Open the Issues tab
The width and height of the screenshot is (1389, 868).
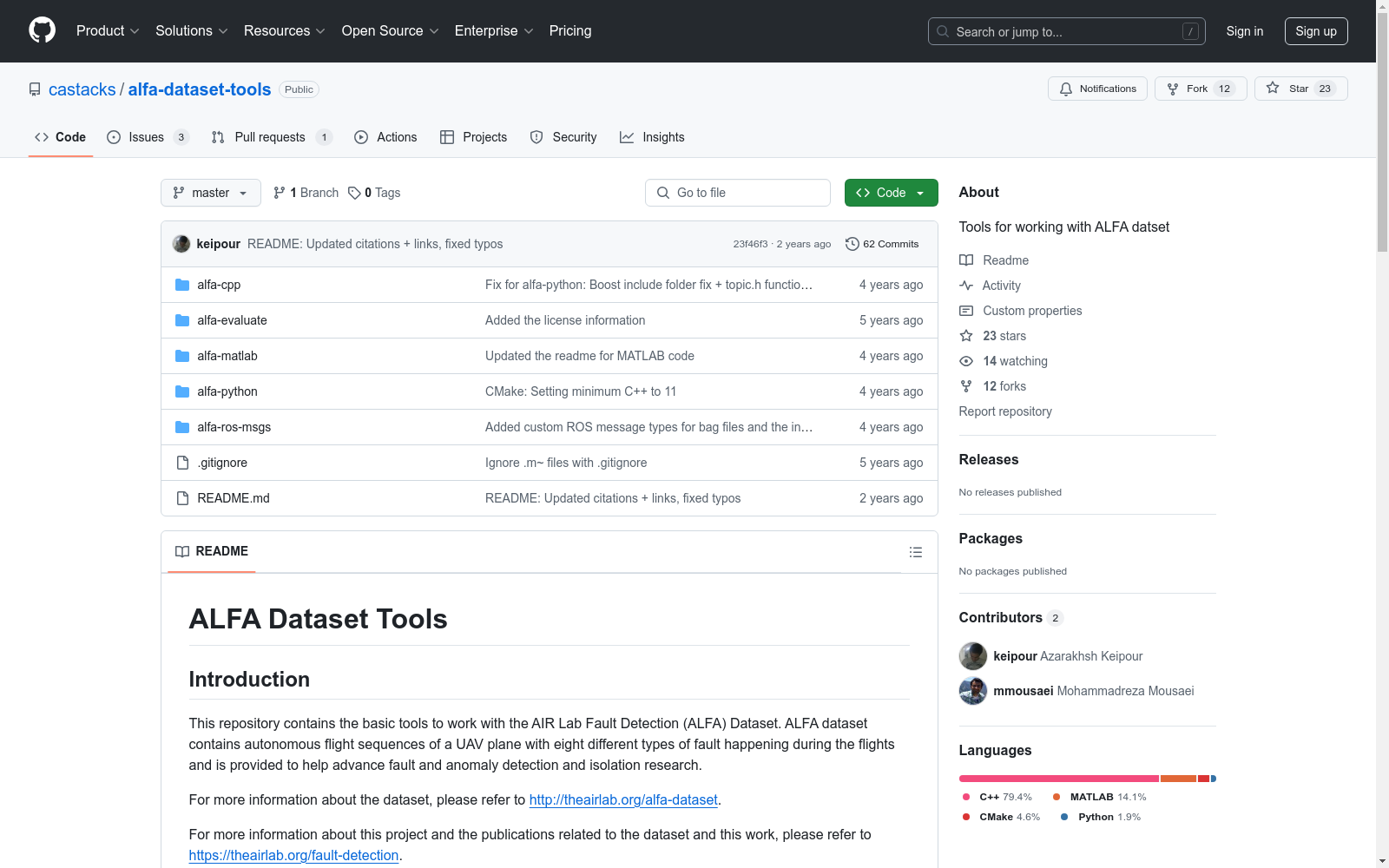(x=148, y=137)
